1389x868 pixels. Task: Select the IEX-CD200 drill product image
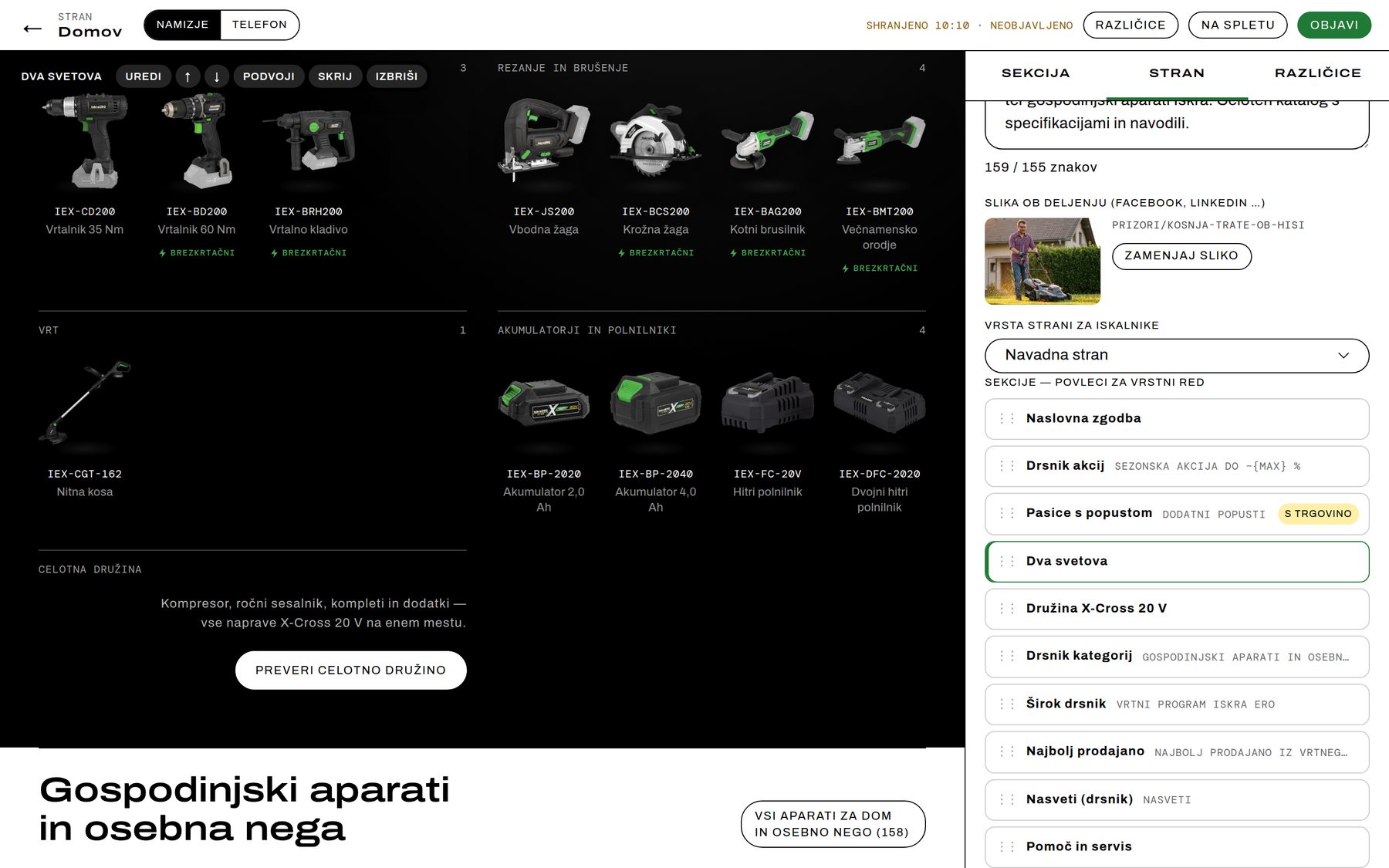point(85,140)
